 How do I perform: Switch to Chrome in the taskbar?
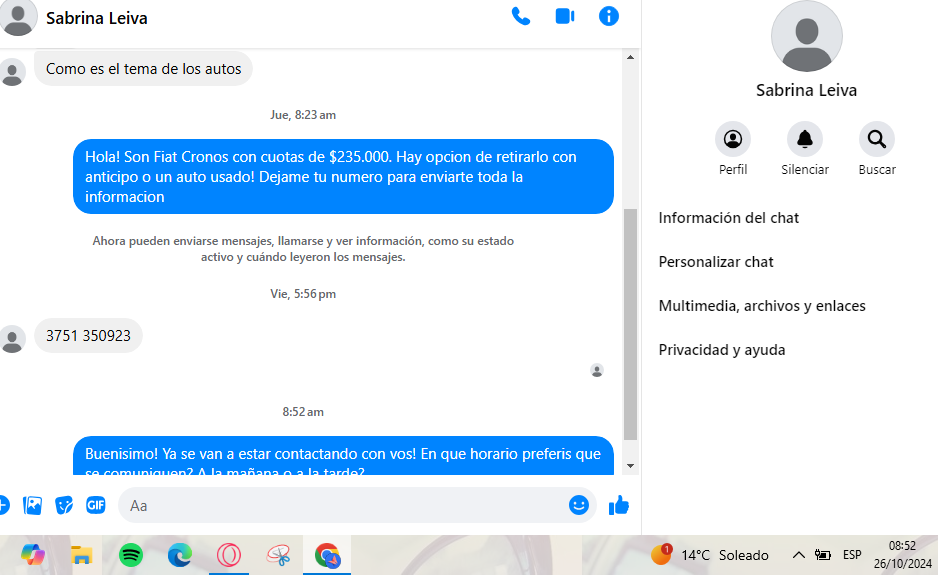327,555
